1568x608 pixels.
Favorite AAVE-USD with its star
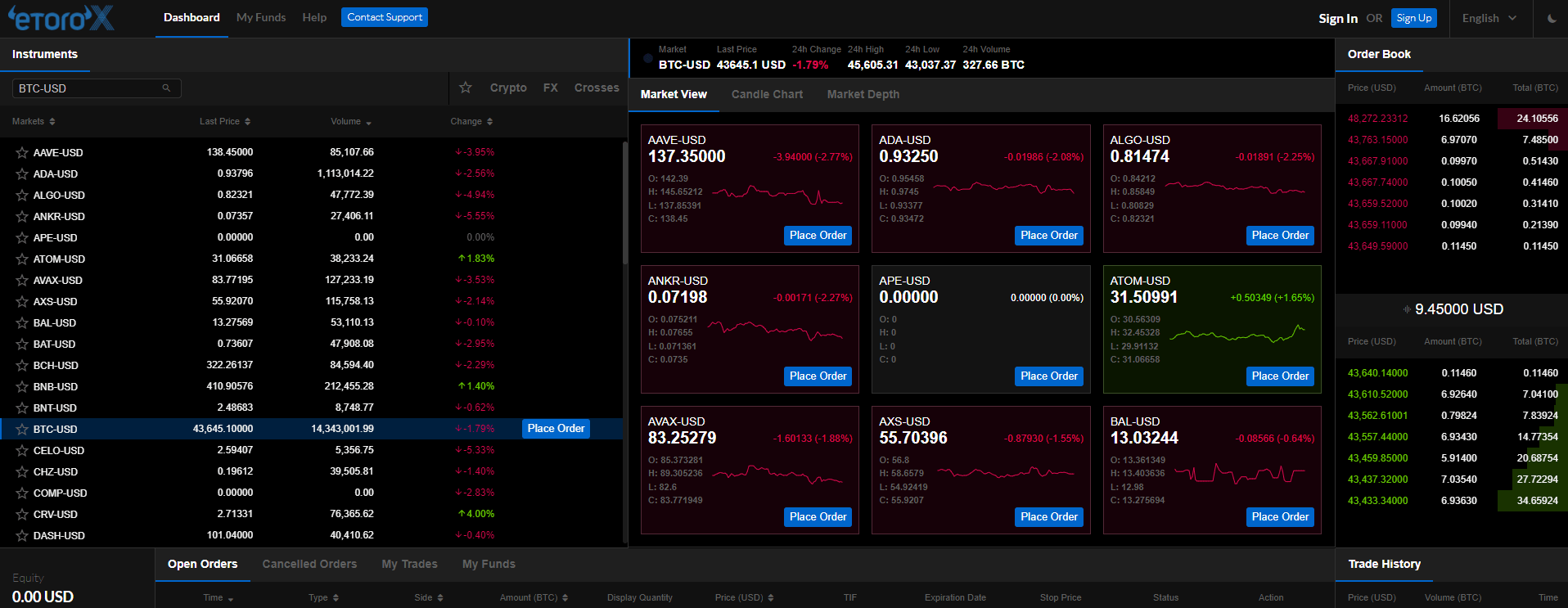[x=22, y=152]
